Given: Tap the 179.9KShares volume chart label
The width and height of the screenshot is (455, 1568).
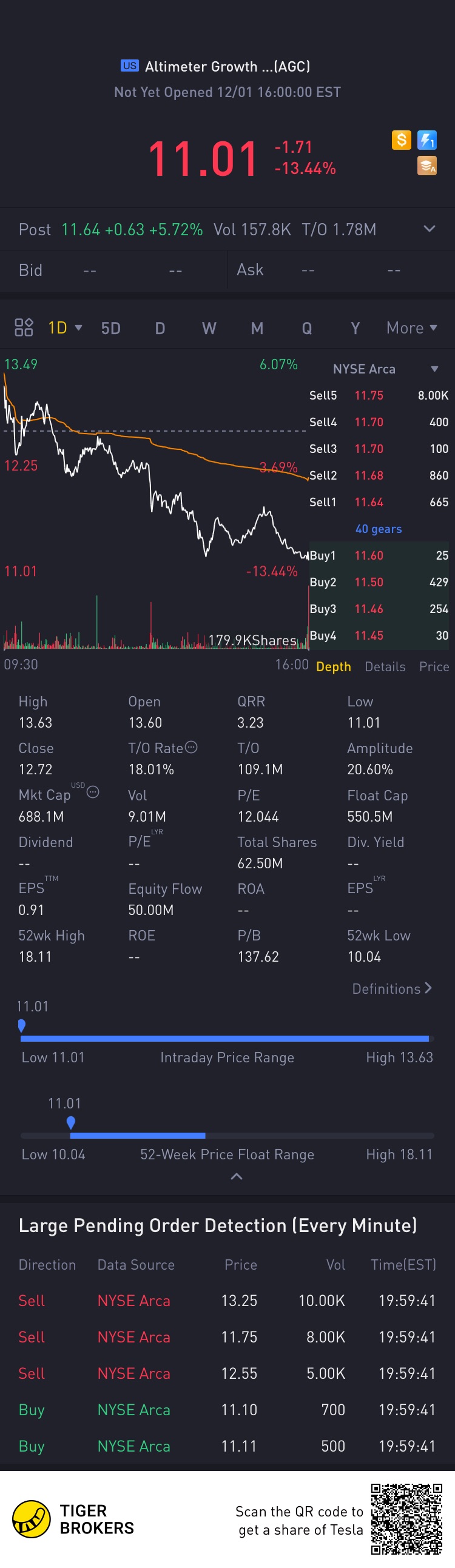Looking at the screenshot, I should [252, 640].
